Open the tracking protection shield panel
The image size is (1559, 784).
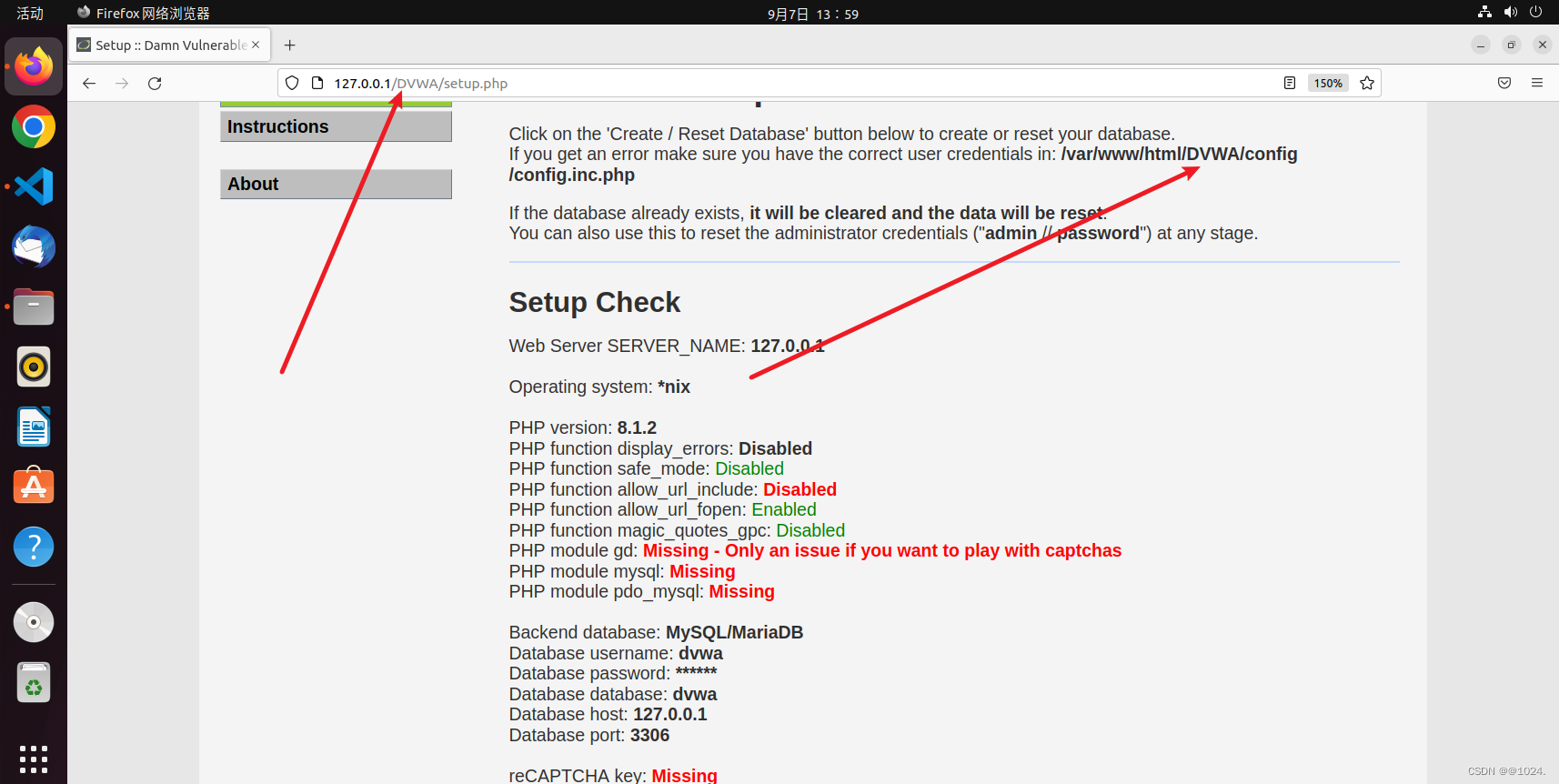pyautogui.click(x=292, y=83)
